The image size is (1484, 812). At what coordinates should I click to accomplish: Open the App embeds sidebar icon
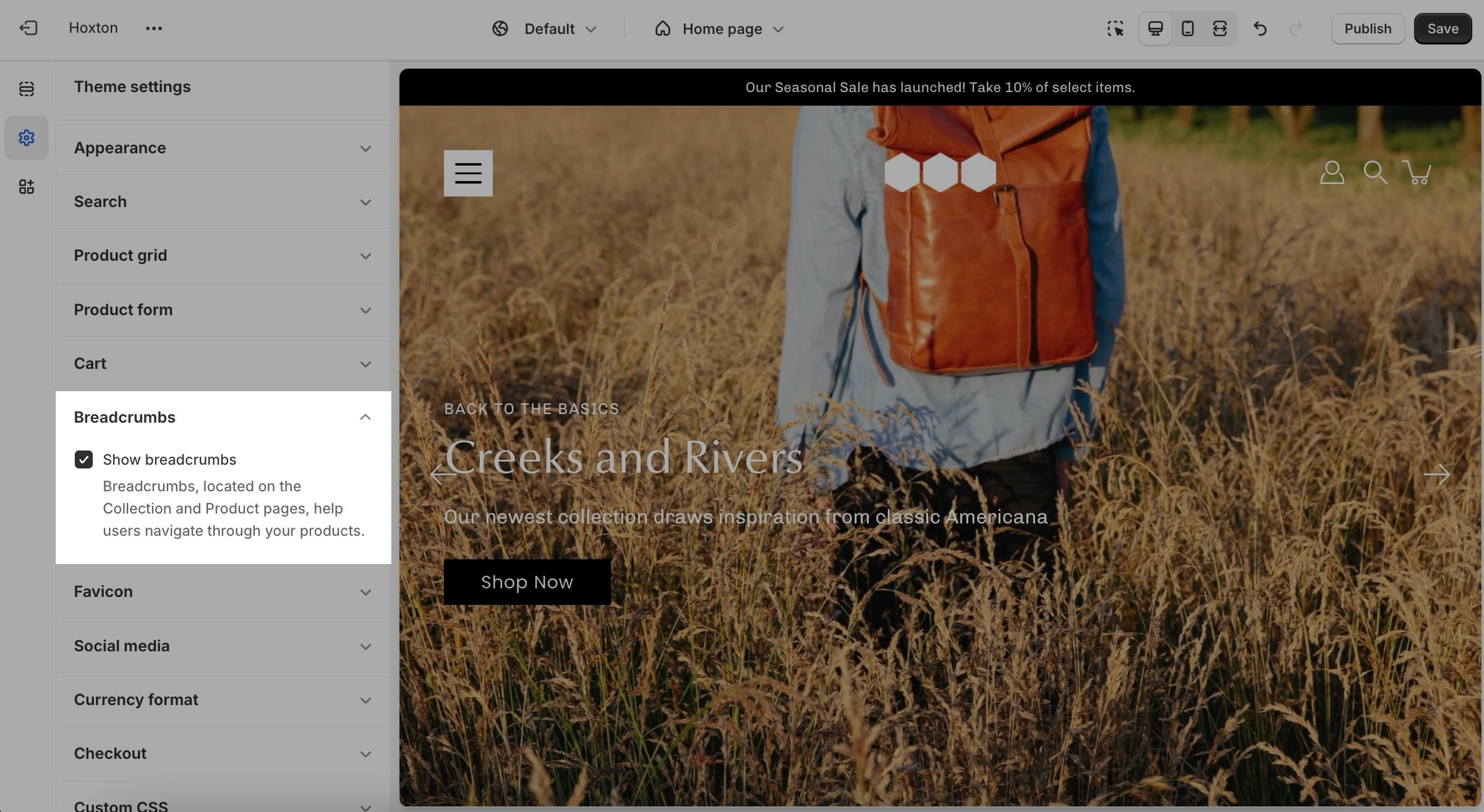coord(26,187)
